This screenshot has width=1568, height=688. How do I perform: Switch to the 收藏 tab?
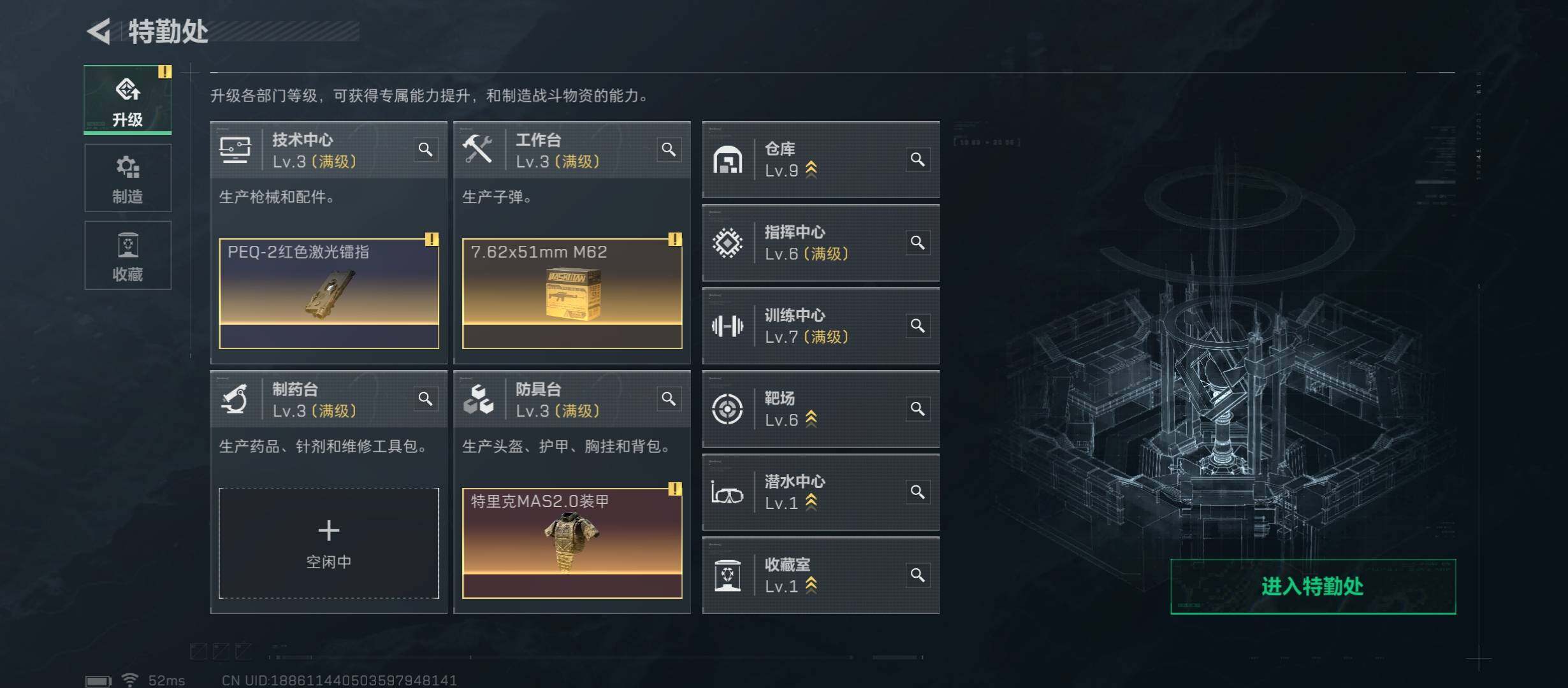pos(127,255)
